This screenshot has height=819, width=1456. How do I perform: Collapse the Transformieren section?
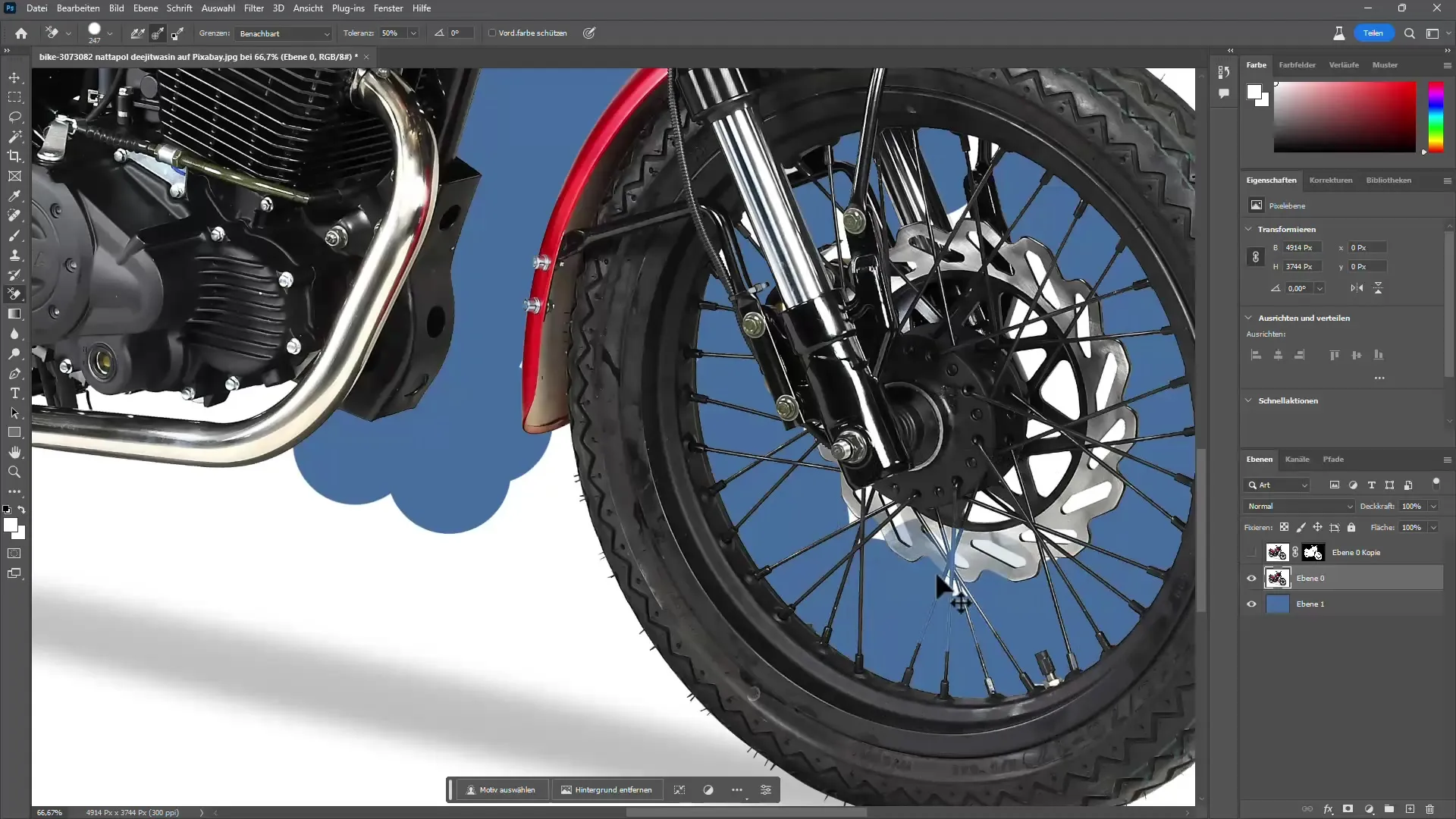point(1249,229)
